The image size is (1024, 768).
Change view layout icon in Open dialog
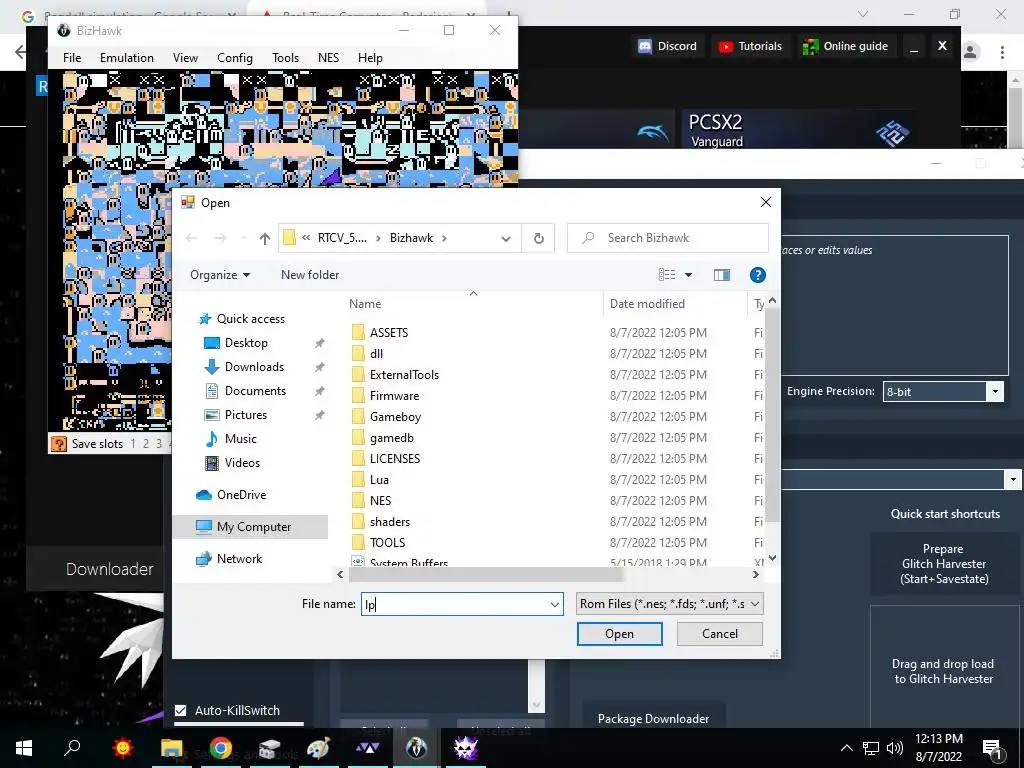667,275
